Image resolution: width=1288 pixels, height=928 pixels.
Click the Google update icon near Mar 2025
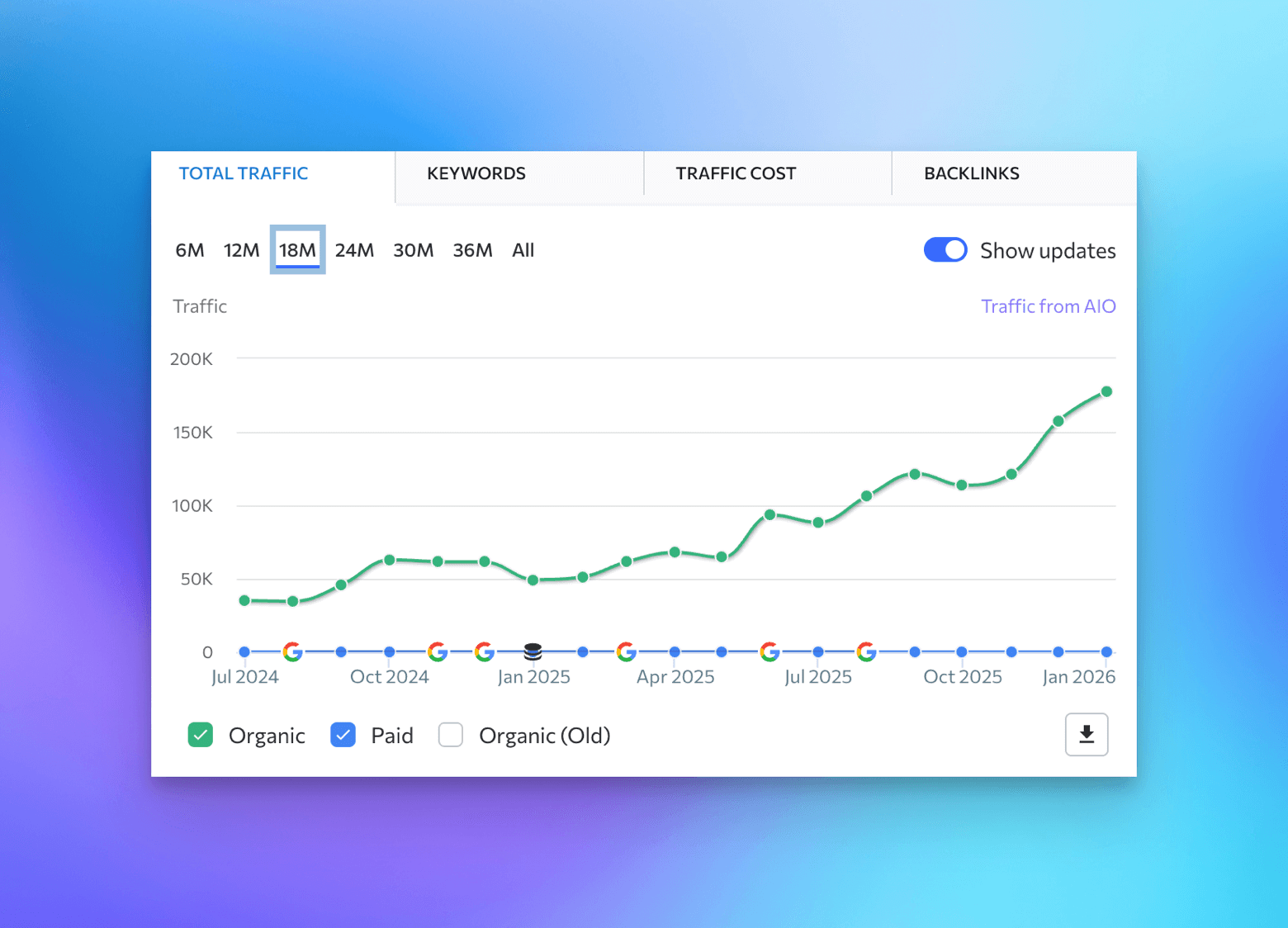[x=627, y=651]
